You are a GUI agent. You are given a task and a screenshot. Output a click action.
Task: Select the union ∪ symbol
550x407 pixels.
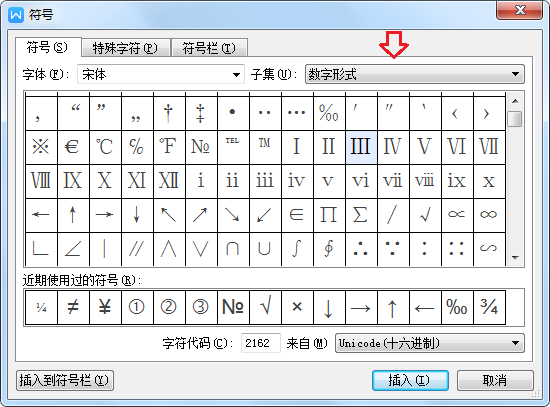point(265,248)
